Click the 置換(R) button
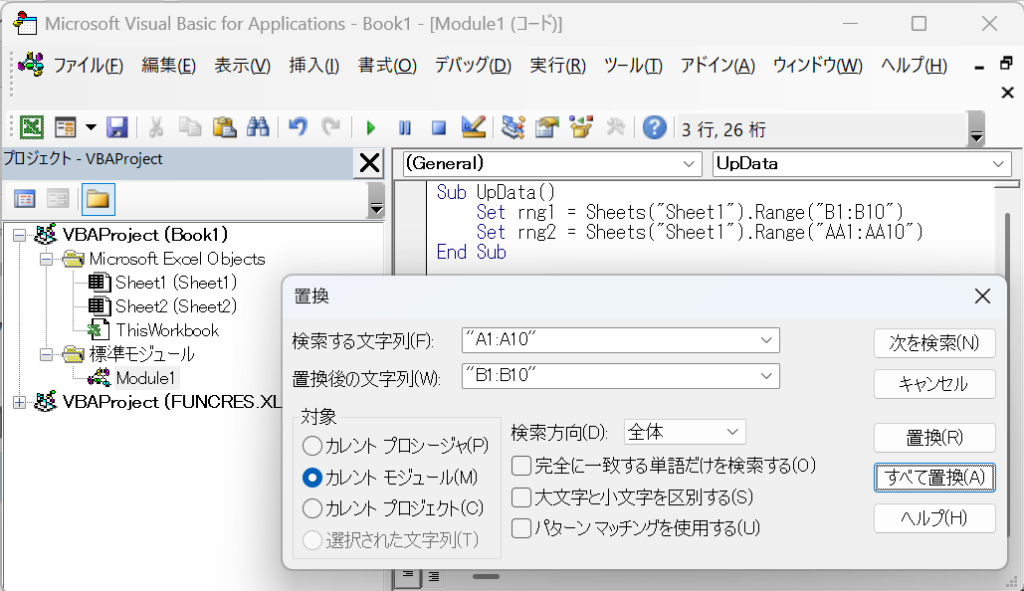1024x591 pixels. click(935, 438)
